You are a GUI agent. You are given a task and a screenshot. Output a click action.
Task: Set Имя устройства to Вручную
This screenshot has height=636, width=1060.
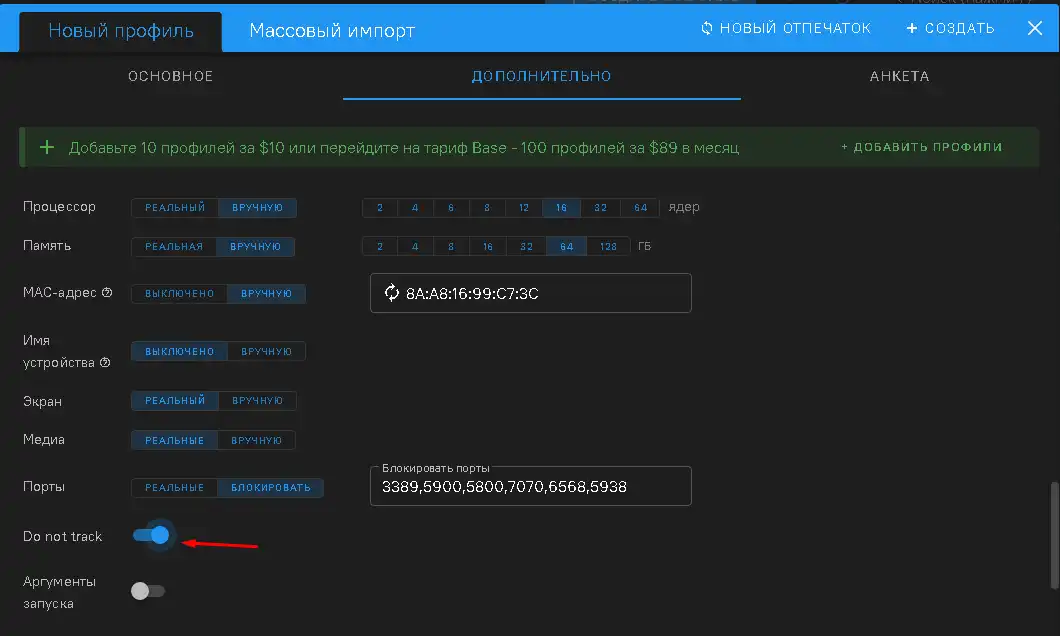click(x=266, y=351)
